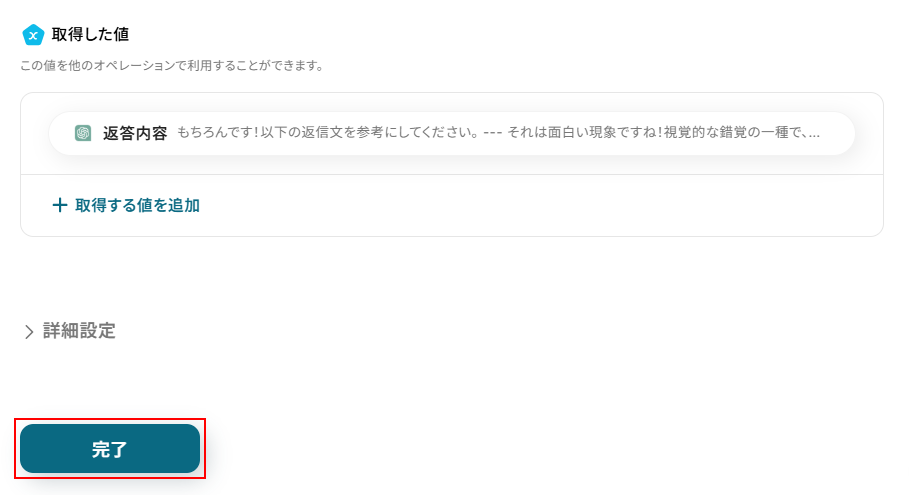909x495 pixels.
Task: Click the 取得した値 heading
Action: tap(90, 35)
